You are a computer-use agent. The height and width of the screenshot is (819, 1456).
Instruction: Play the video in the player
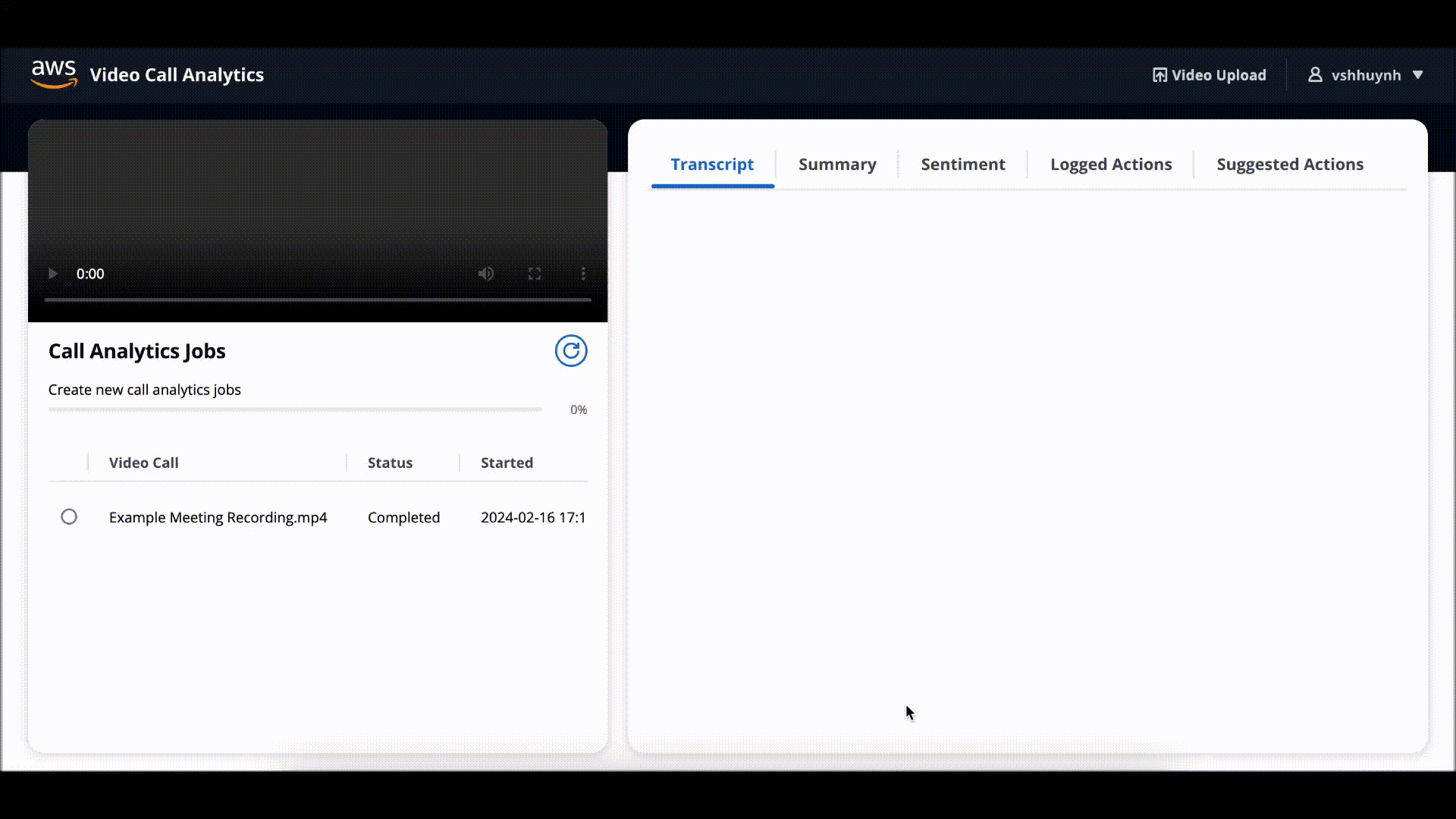coord(53,274)
